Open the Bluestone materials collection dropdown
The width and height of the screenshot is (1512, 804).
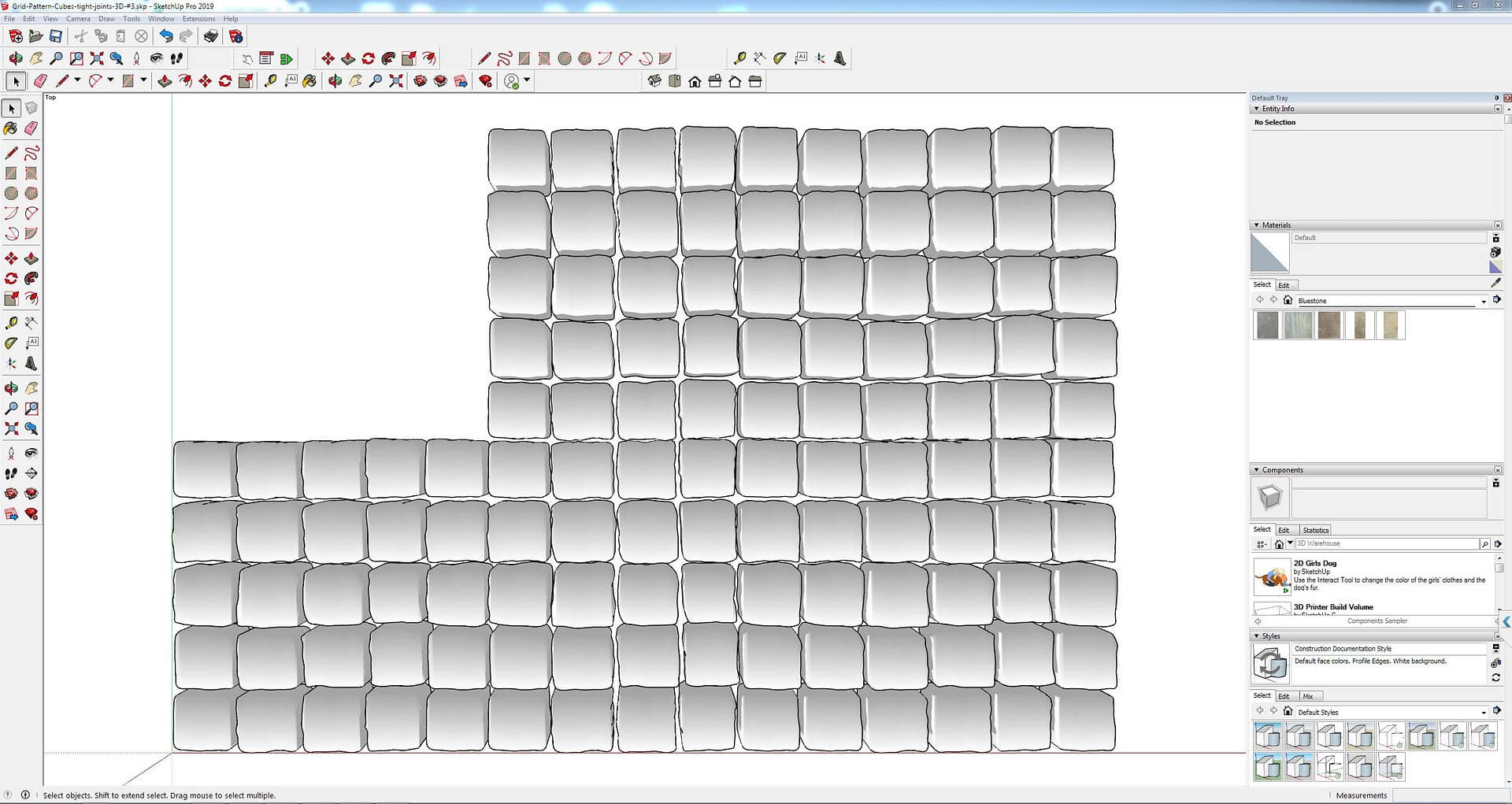tap(1484, 302)
